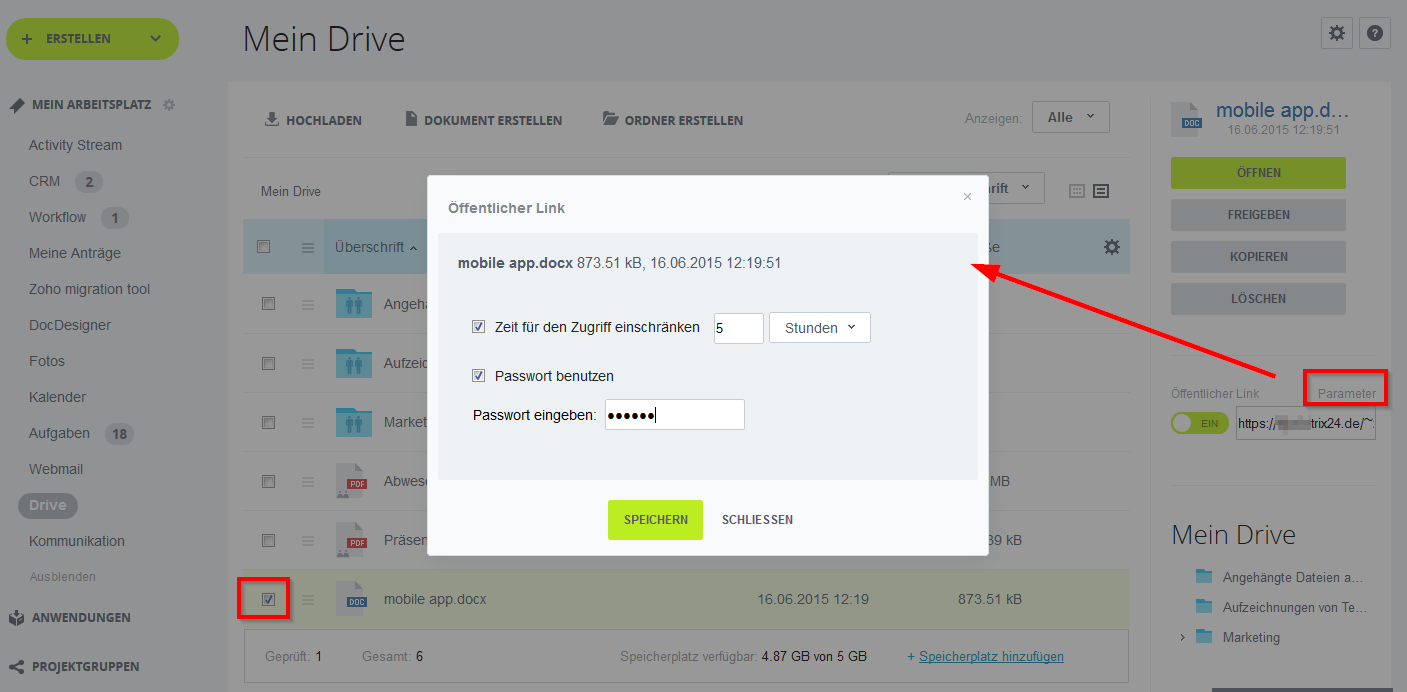Image resolution: width=1407 pixels, height=692 pixels.
Task: Expand the Marketing folder in Mein Drive tree
Action: point(1182,637)
